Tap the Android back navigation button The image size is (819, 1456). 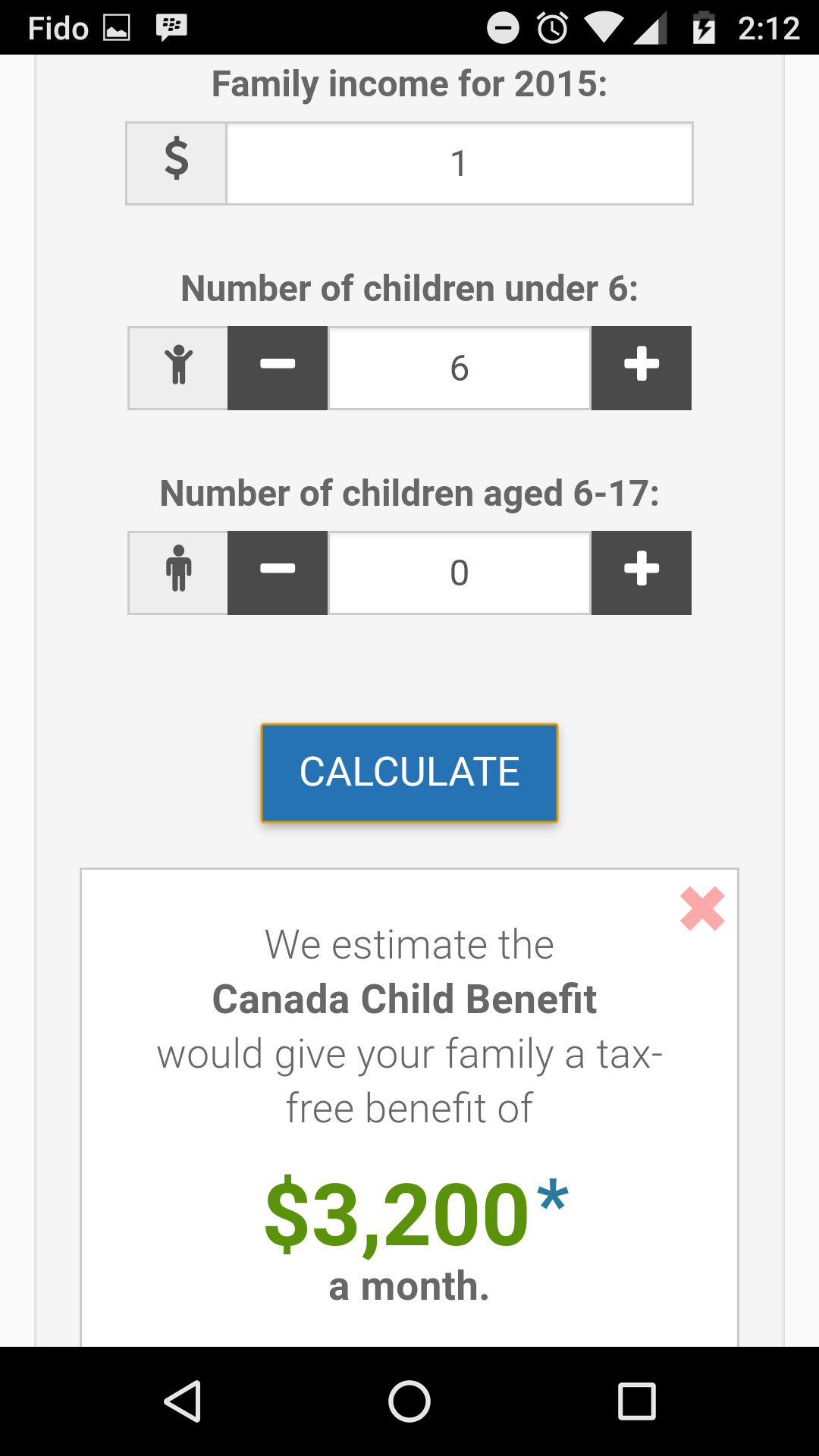click(x=183, y=1401)
